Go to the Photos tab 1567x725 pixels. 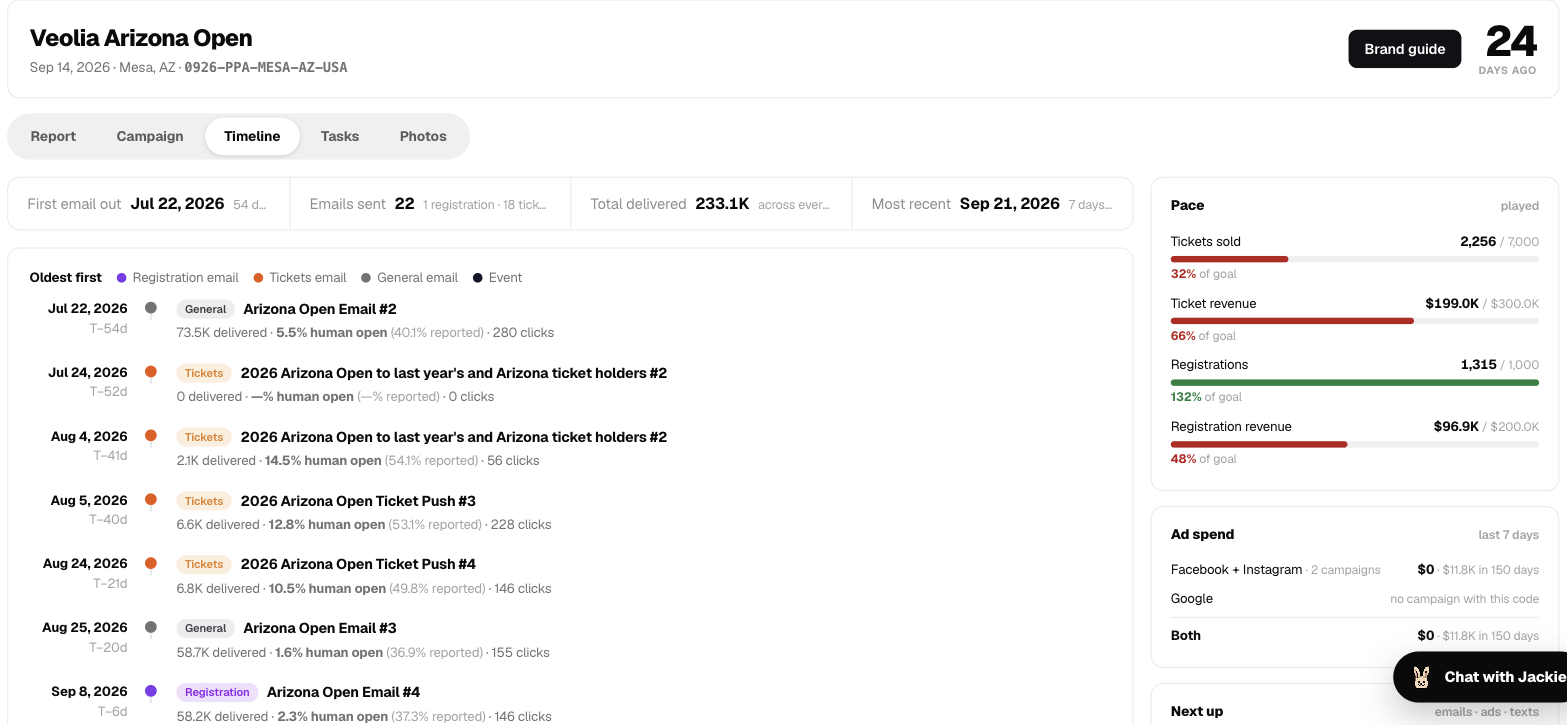(x=423, y=136)
